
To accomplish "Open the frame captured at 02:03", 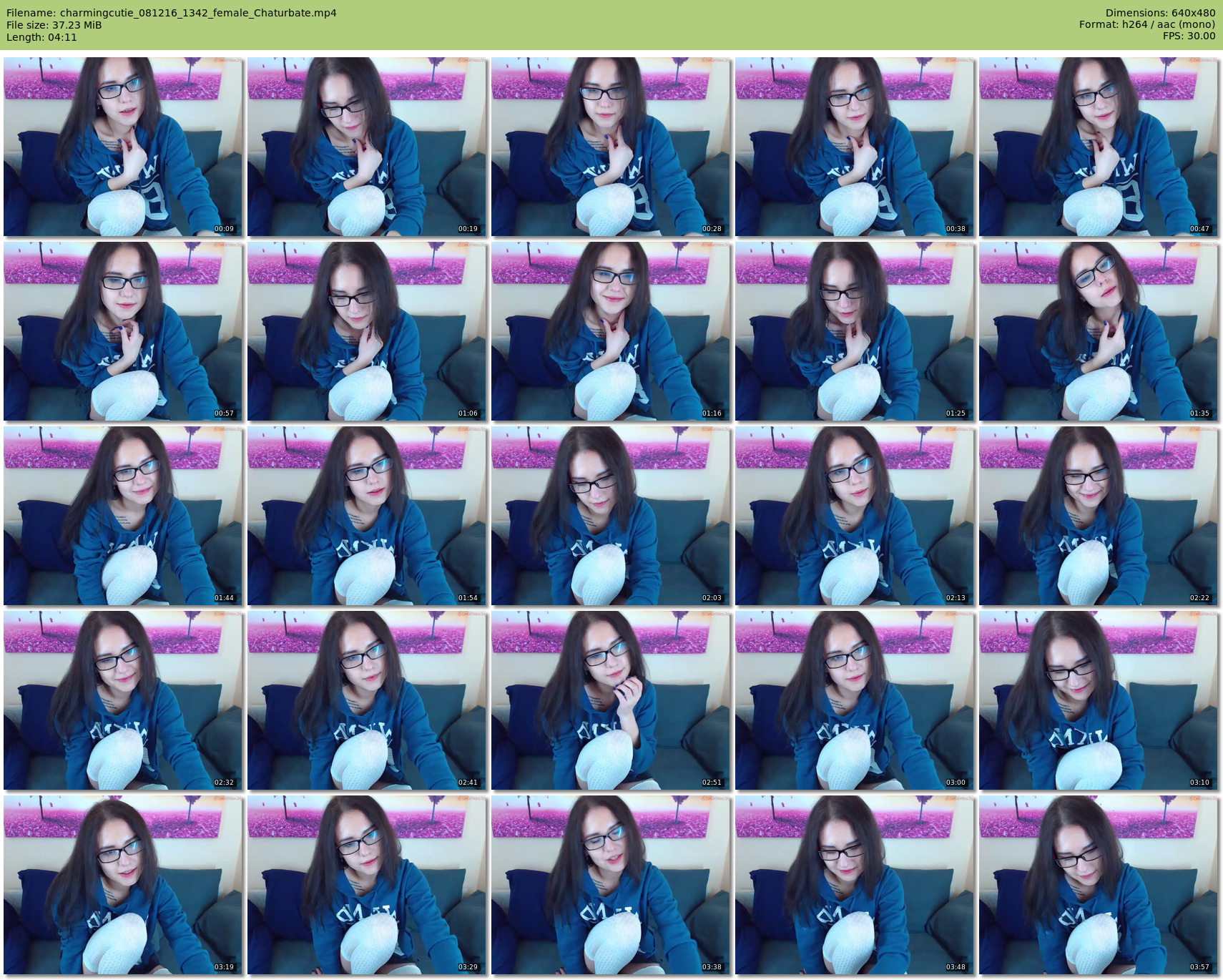I will 611,516.
